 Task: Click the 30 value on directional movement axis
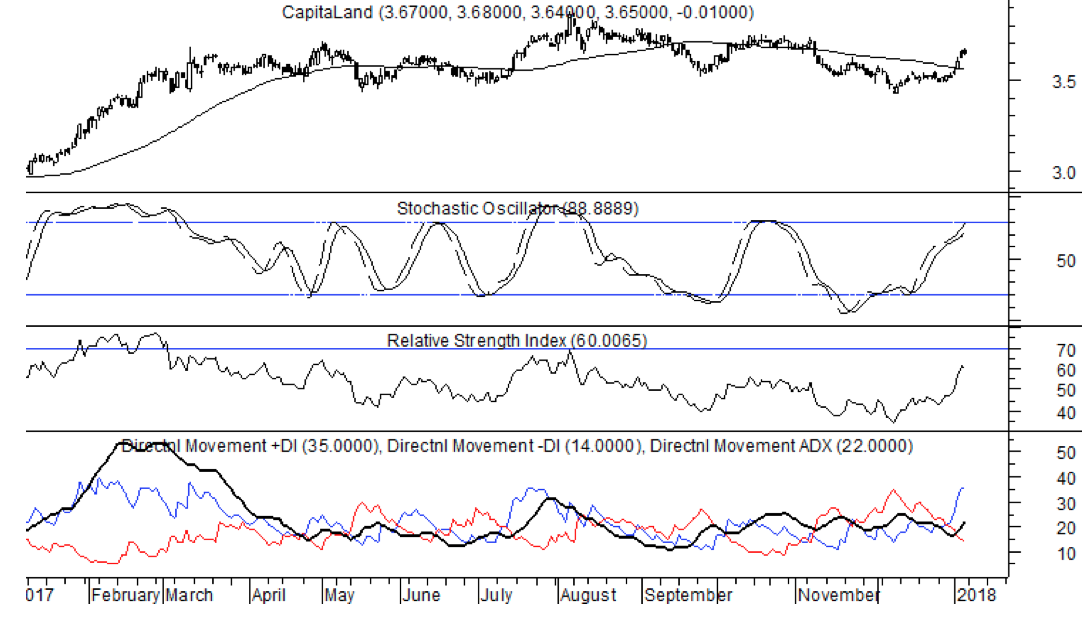(x=1066, y=504)
